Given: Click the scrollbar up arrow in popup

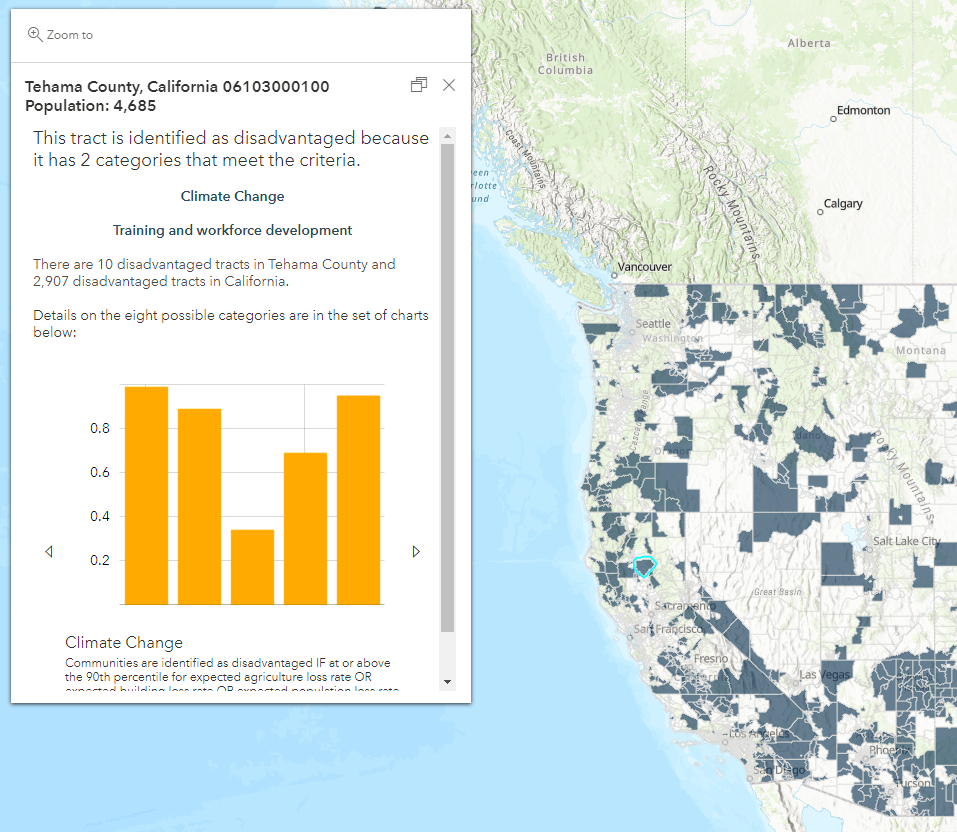Looking at the screenshot, I should 448,135.
